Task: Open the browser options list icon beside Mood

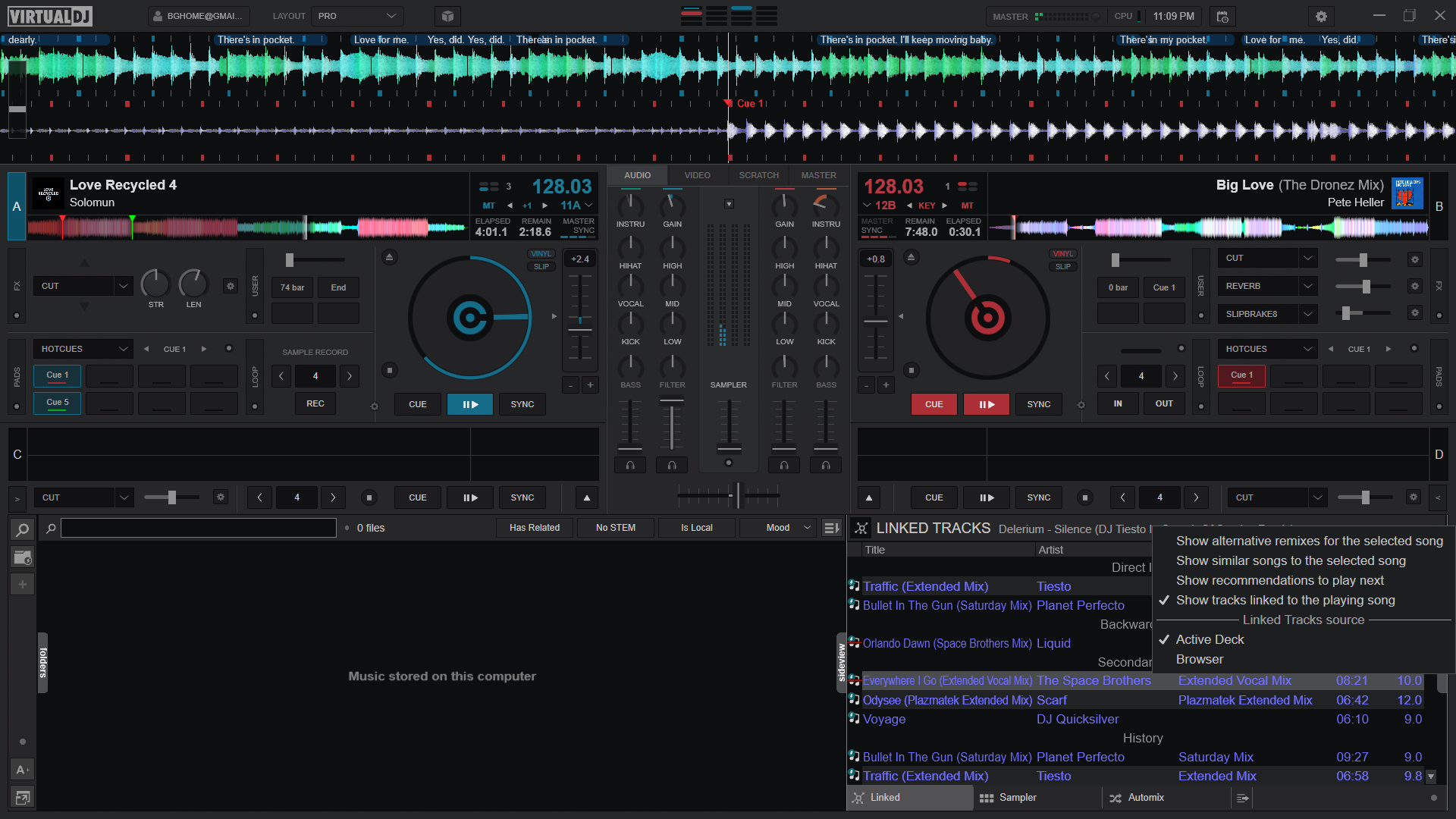Action: [x=831, y=528]
